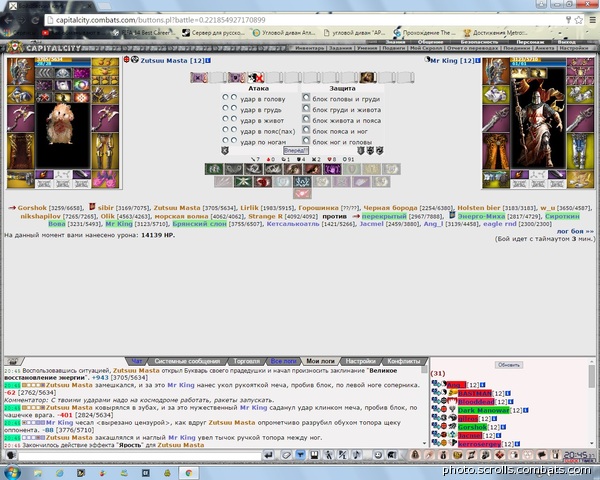Select first-hit radio for удар в живот

tap(225, 119)
